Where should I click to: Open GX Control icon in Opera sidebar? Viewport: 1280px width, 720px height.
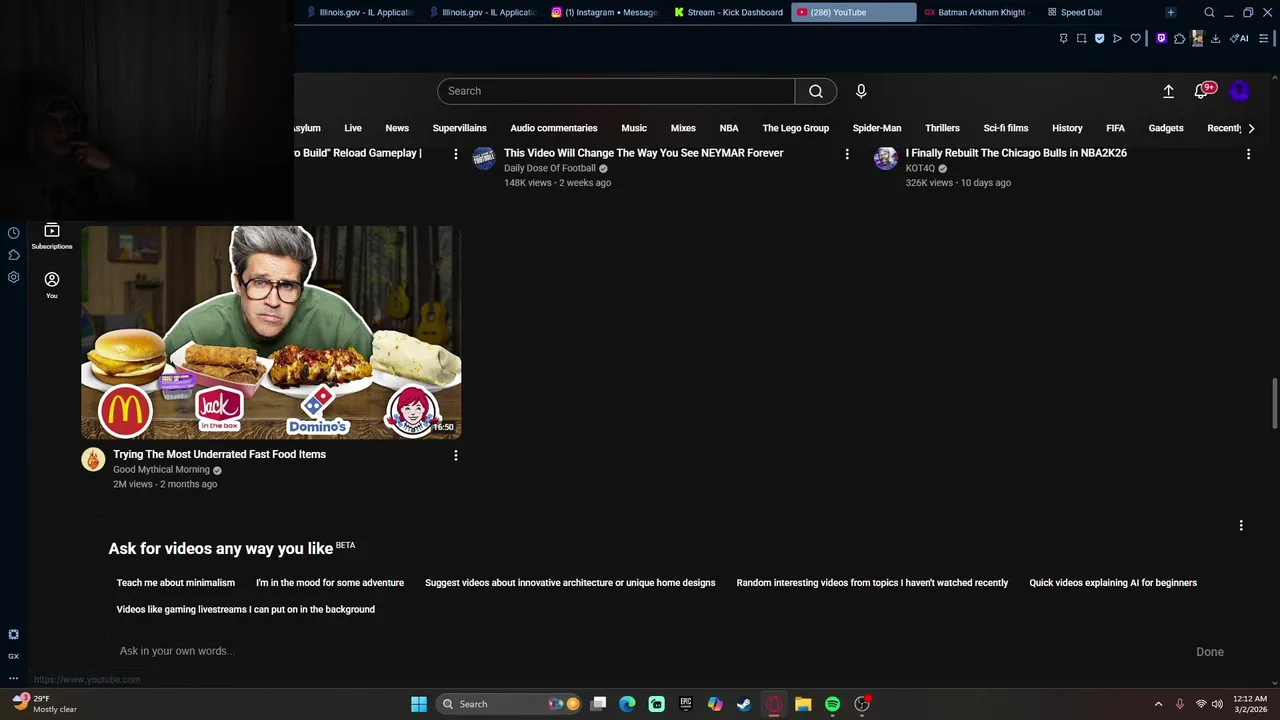[x=14, y=656]
